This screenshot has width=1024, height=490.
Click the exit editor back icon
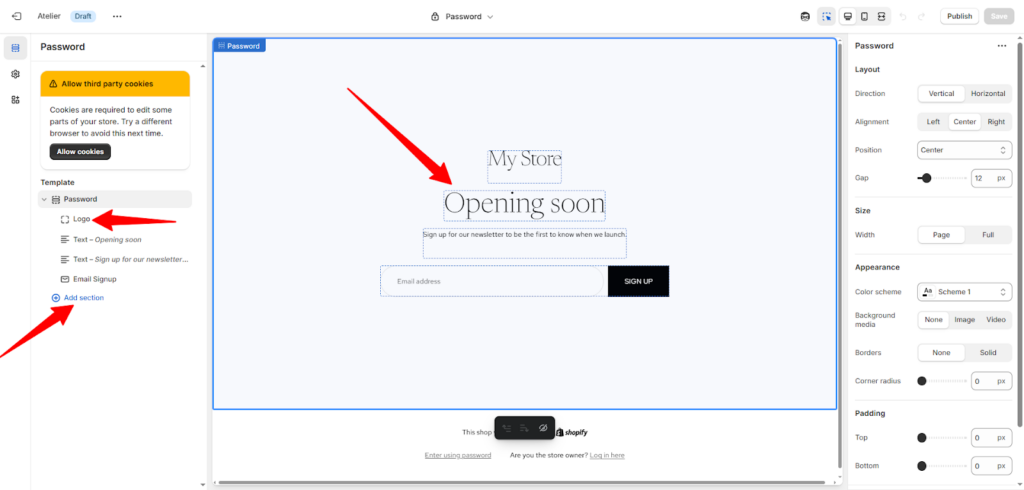16,16
